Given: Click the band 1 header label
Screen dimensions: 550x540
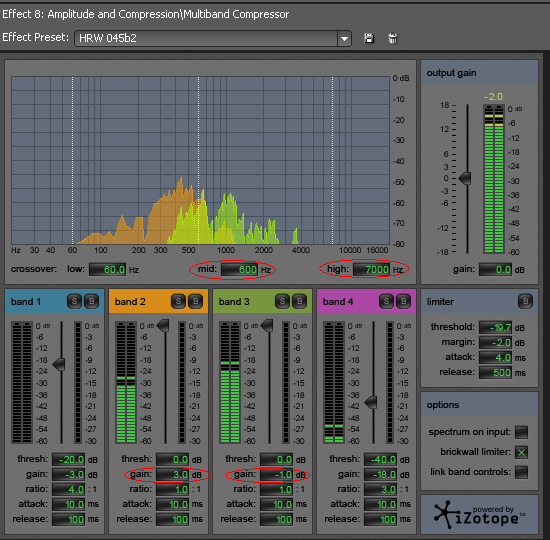Looking at the screenshot, I should (26, 302).
